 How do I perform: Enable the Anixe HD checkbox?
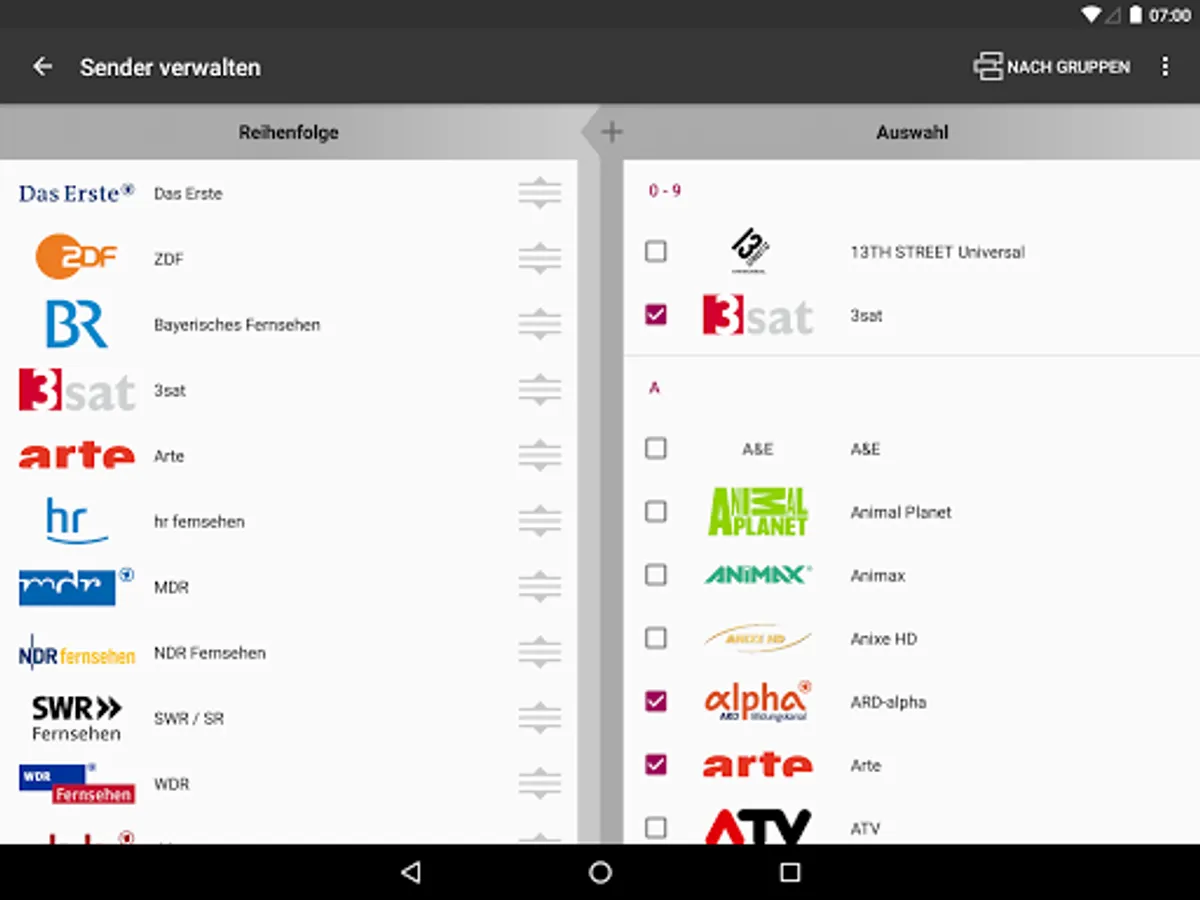[656, 638]
